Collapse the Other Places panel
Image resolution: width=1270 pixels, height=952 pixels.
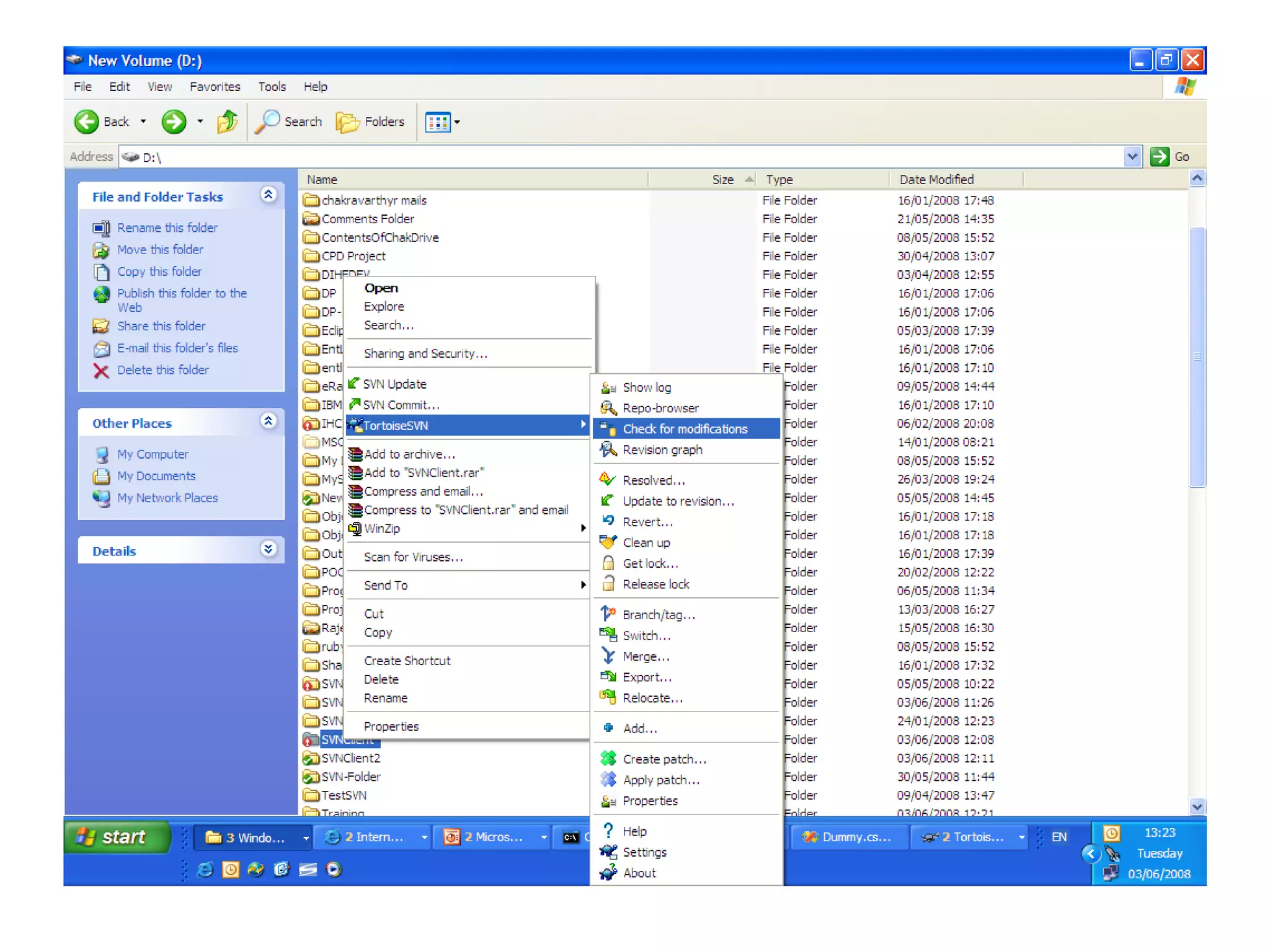click(x=268, y=422)
